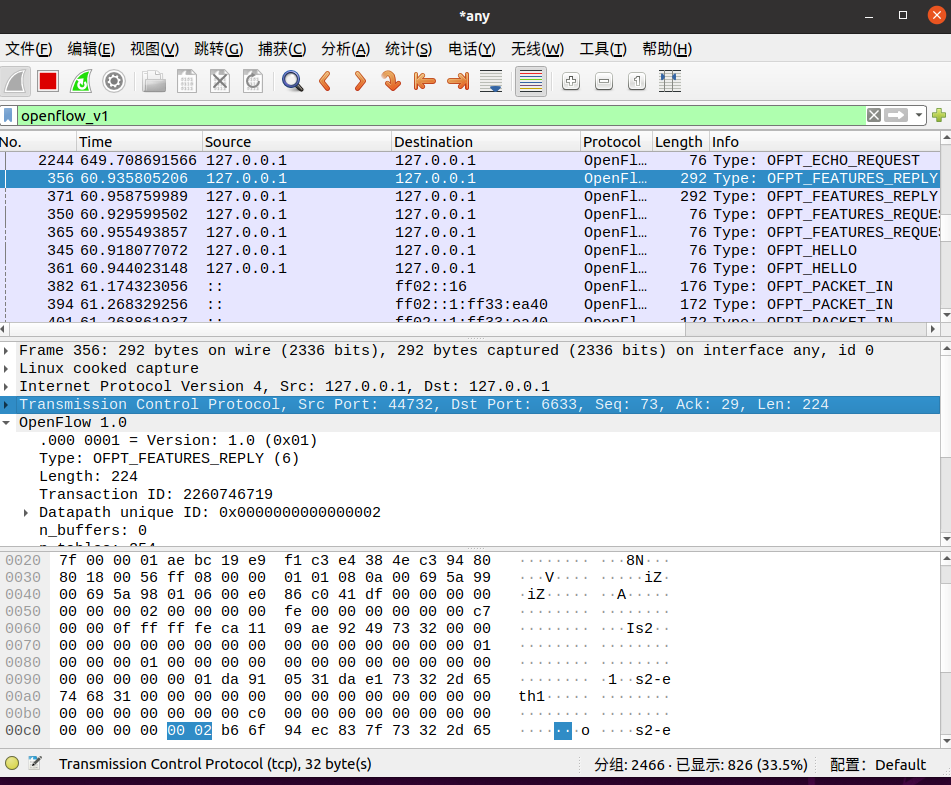The height and width of the screenshot is (785, 951).
Task: Open a capture file from toolbar
Action: coord(154,81)
